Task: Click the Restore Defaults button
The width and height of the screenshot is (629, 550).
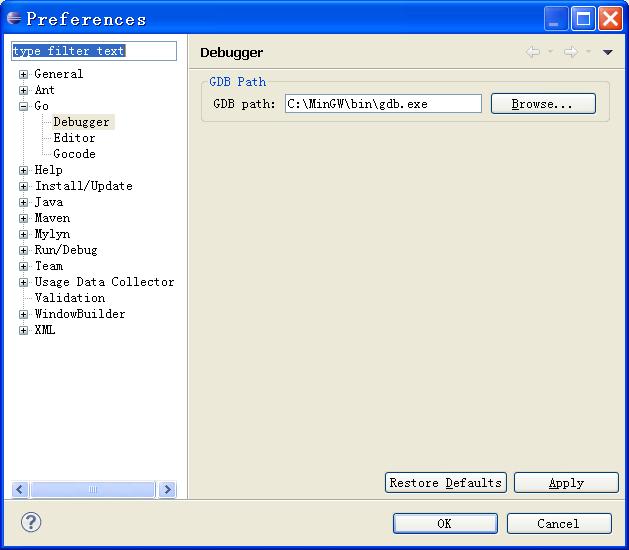Action: tap(445, 483)
